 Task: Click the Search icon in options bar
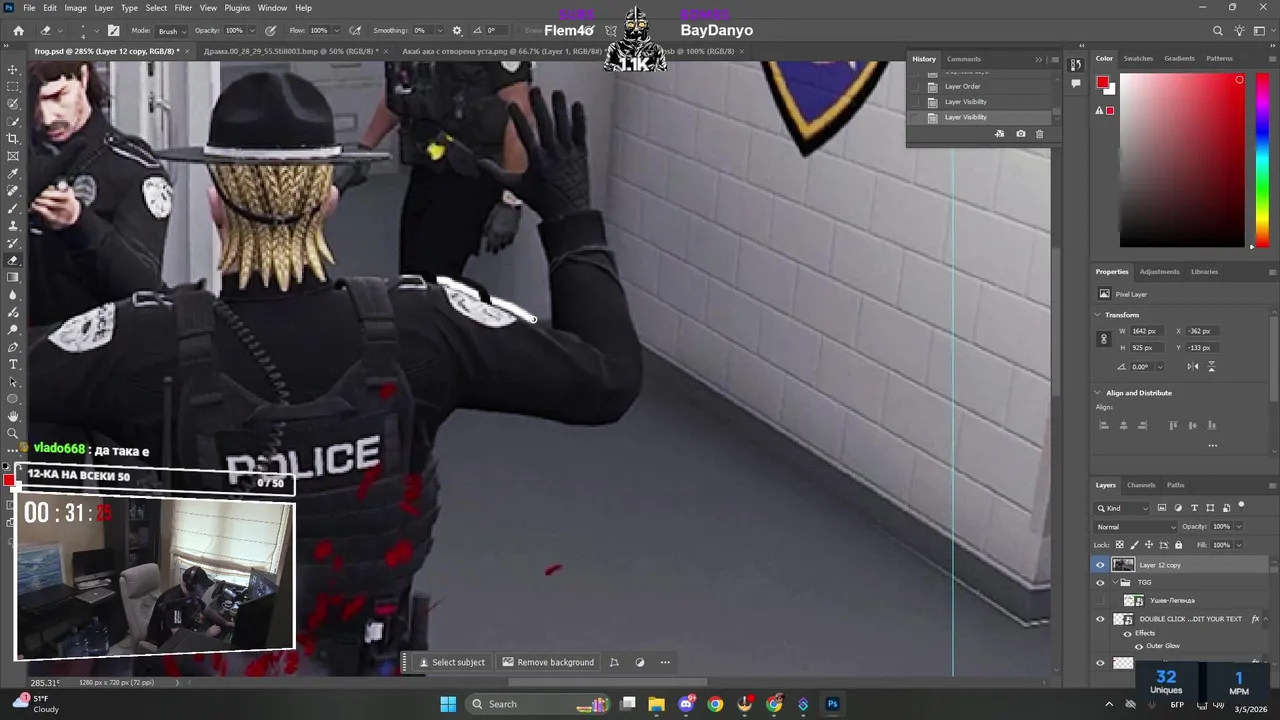[1217, 31]
